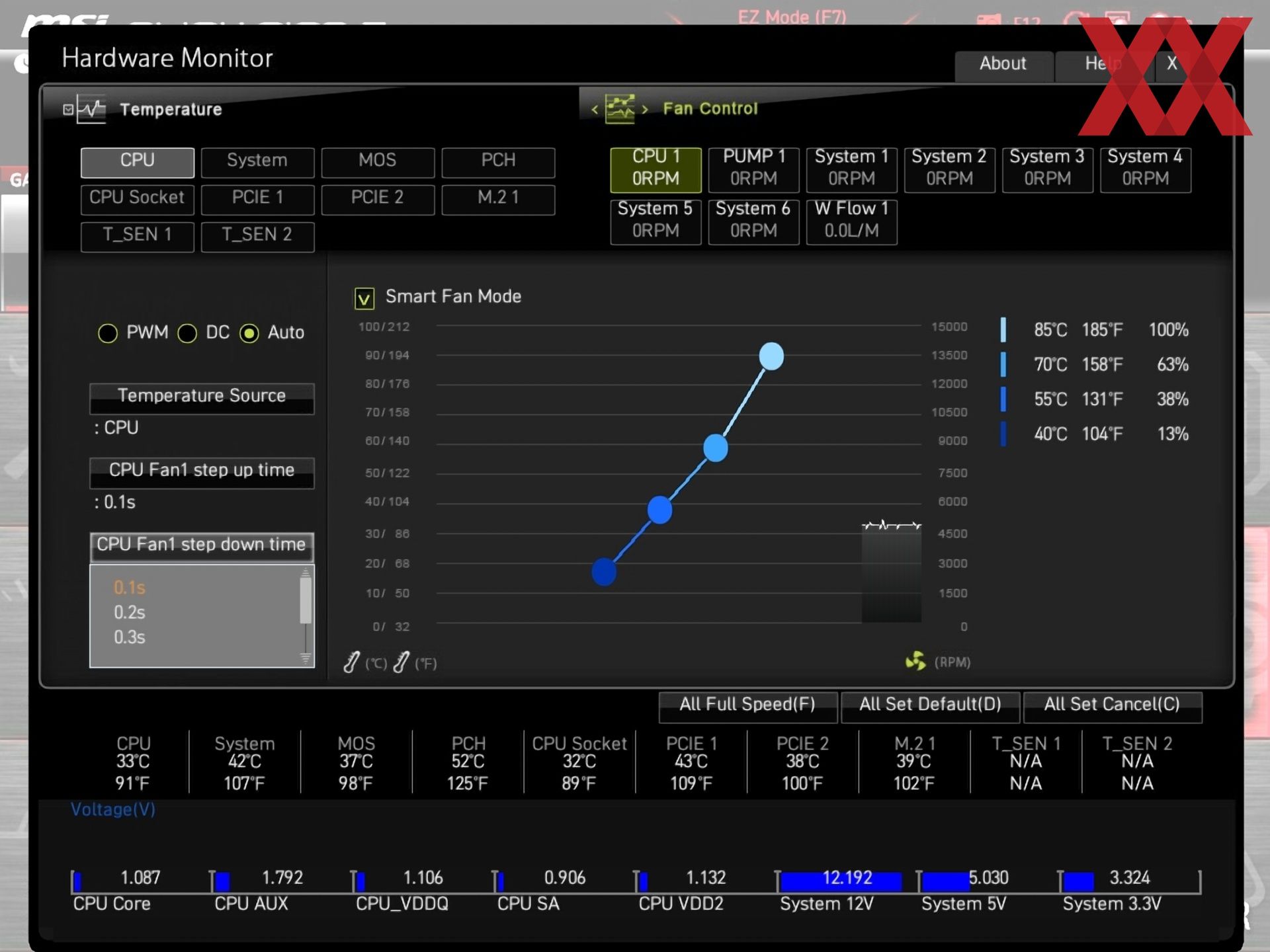The image size is (1270, 952).
Task: Click the fan curve point at 55°C
Action: [659, 510]
